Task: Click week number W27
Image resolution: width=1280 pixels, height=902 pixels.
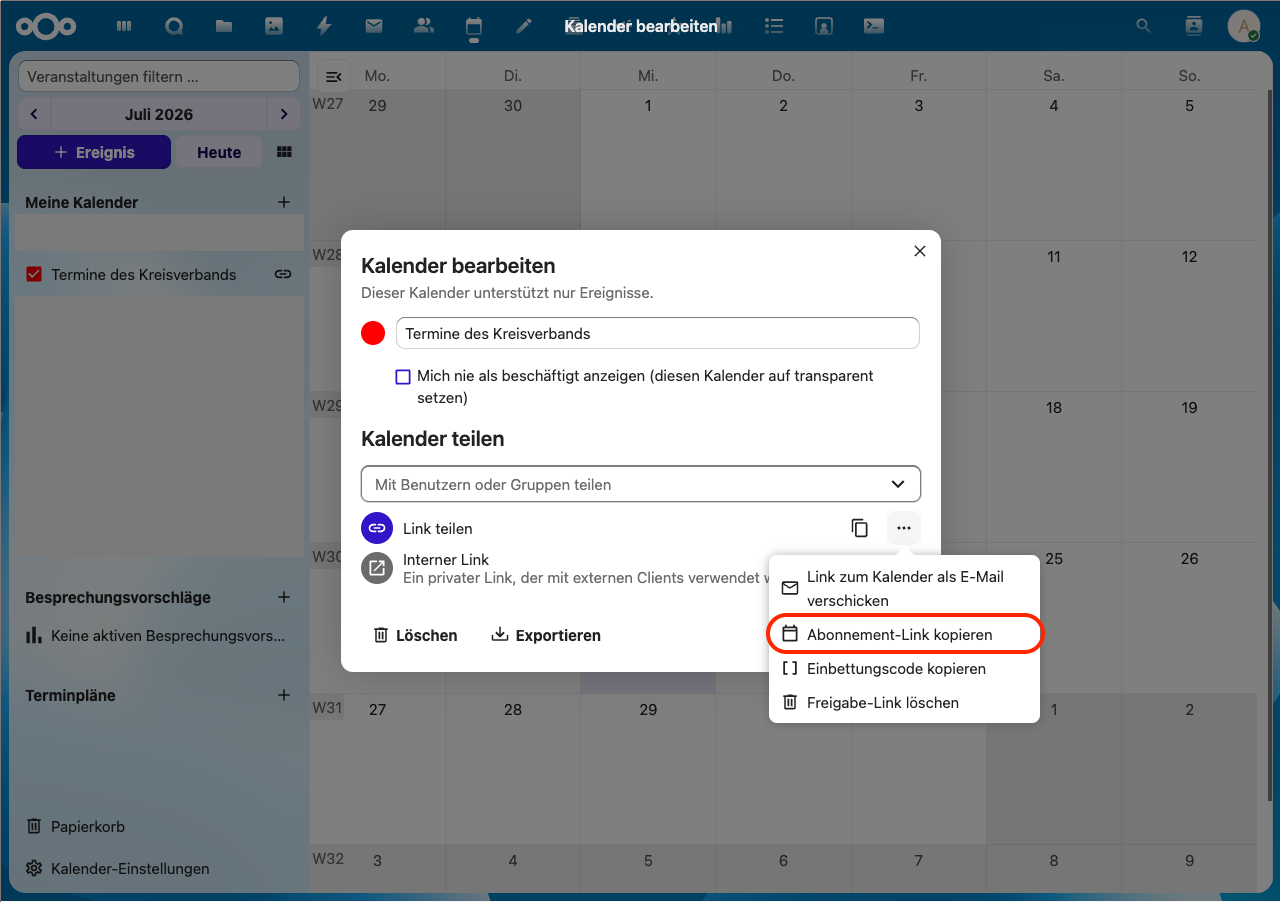Action: pyautogui.click(x=328, y=104)
